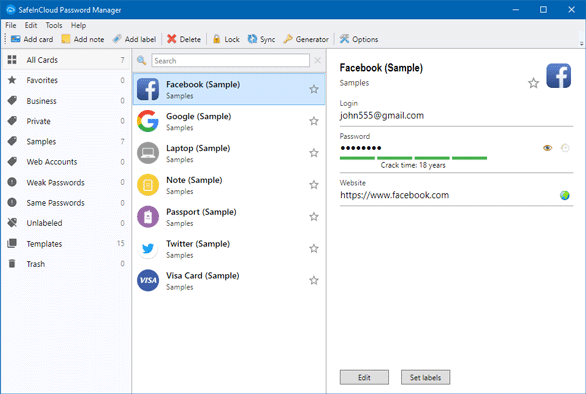Open the Templates section
This screenshot has height=394, width=586.
point(66,244)
